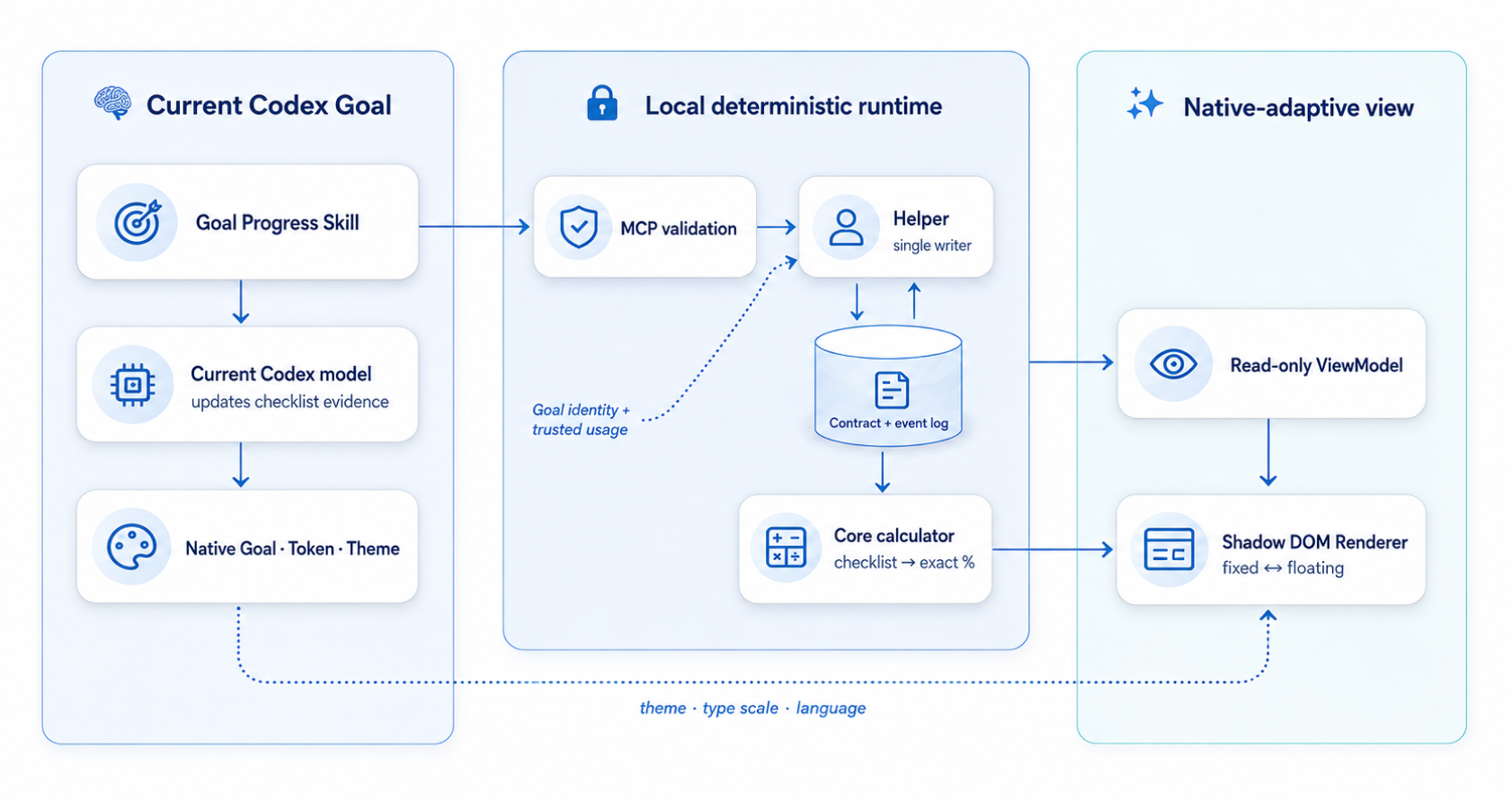Click the person icon in Helper card

846,227
